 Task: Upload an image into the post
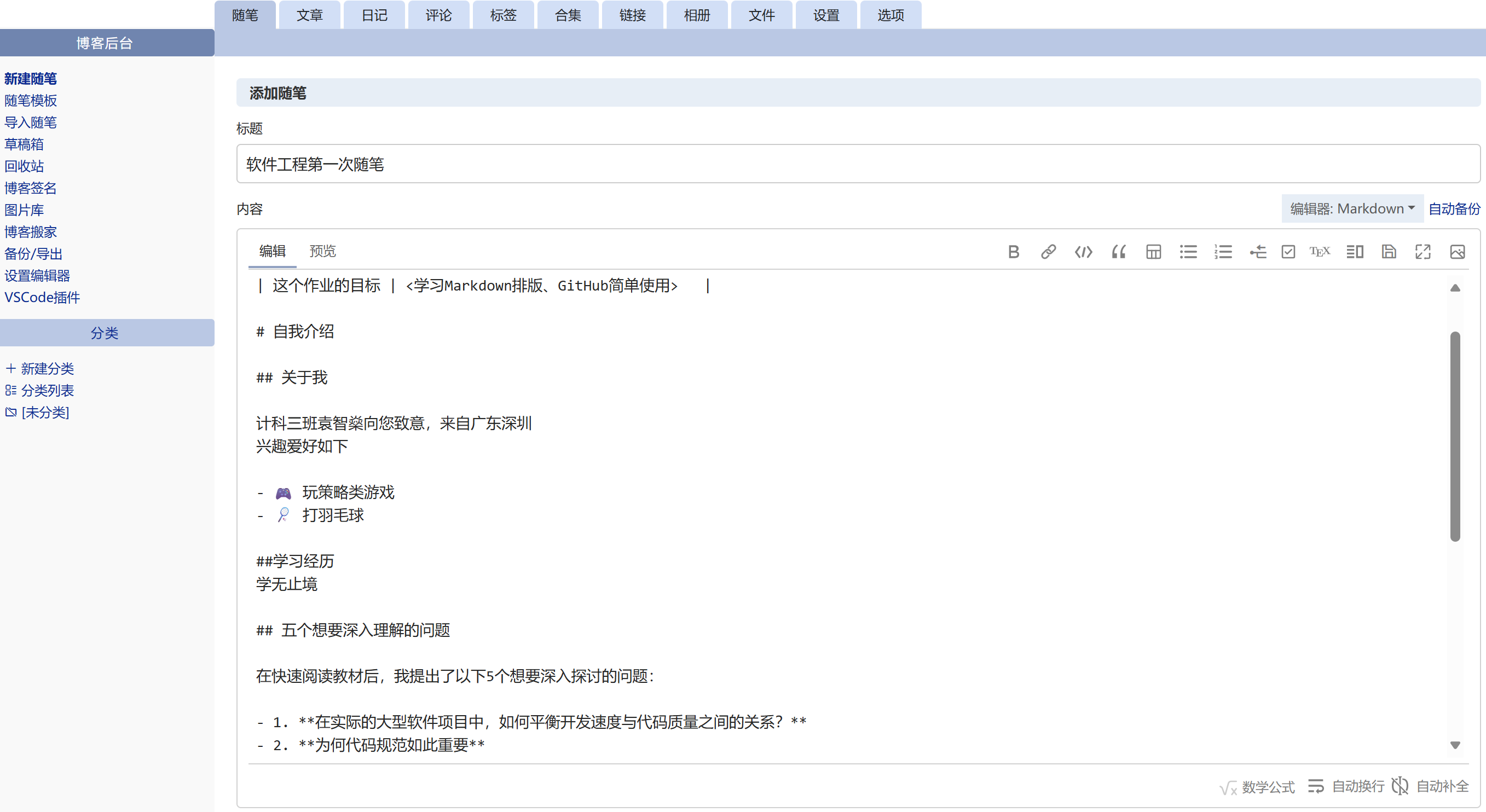coord(1458,252)
